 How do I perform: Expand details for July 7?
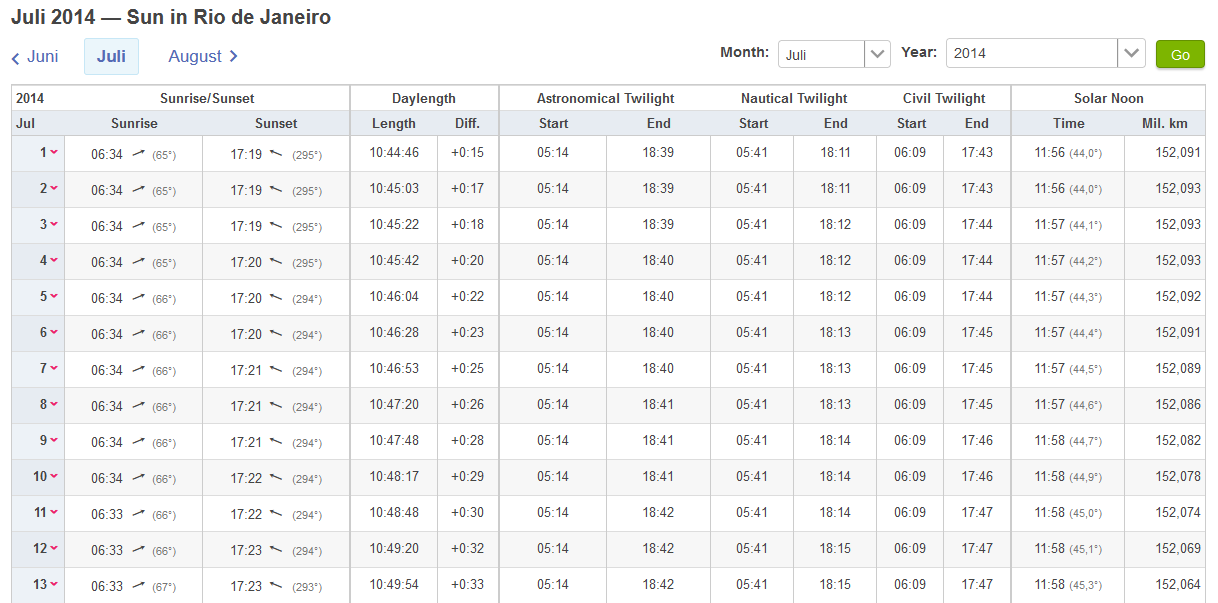53,369
